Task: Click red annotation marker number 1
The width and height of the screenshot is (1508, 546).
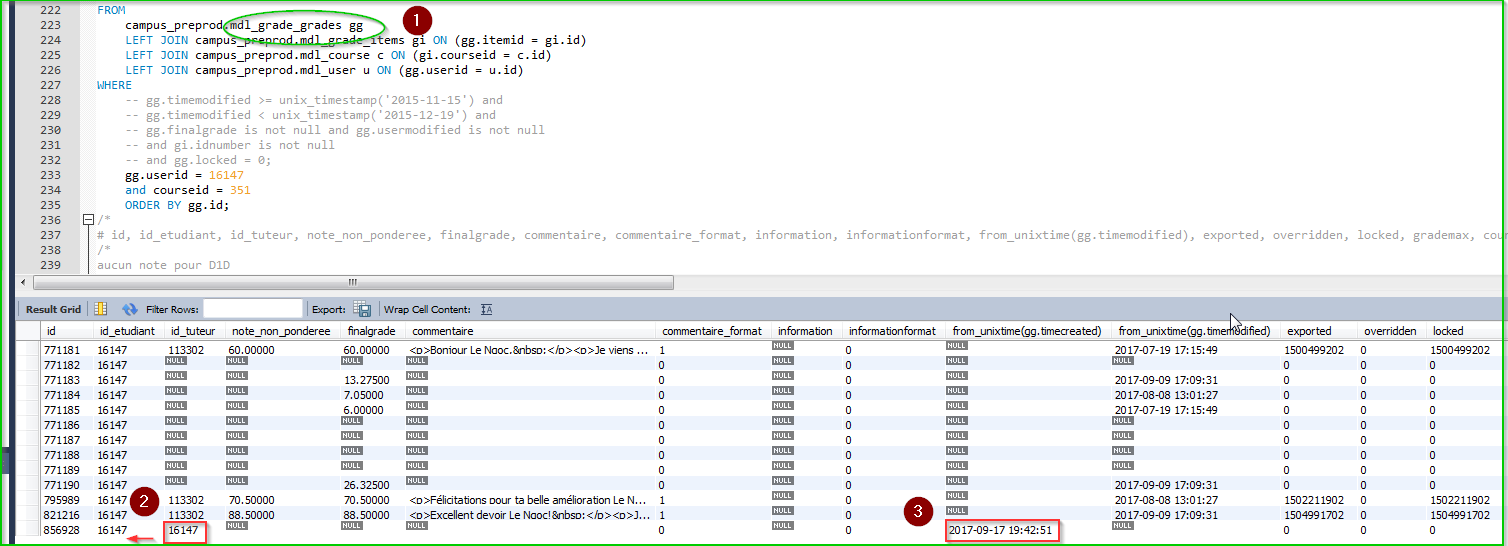Action: [417, 19]
